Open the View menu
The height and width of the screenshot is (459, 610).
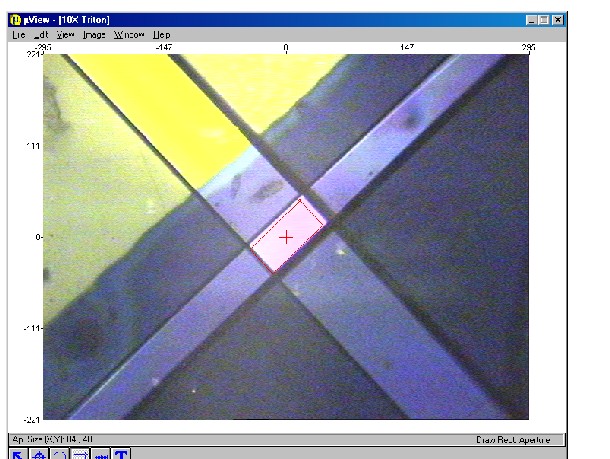[65, 34]
